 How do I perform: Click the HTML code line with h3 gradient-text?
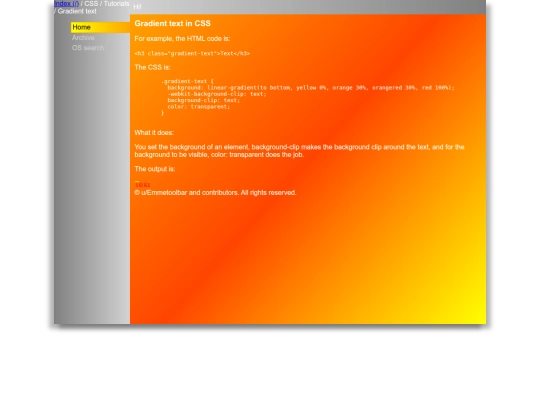(192, 53)
